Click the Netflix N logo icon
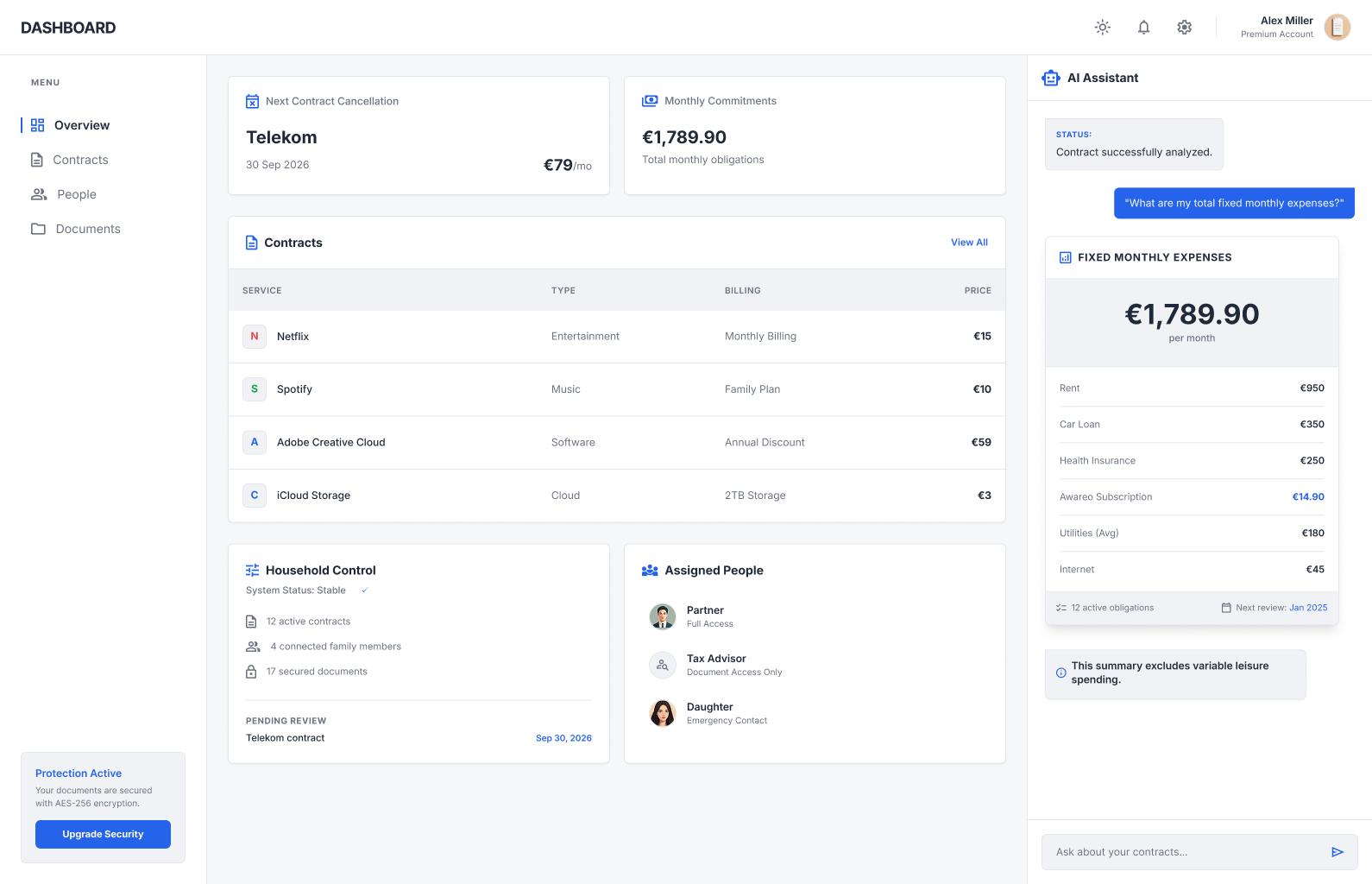Viewport: 1372px width, 884px height. [x=255, y=337]
